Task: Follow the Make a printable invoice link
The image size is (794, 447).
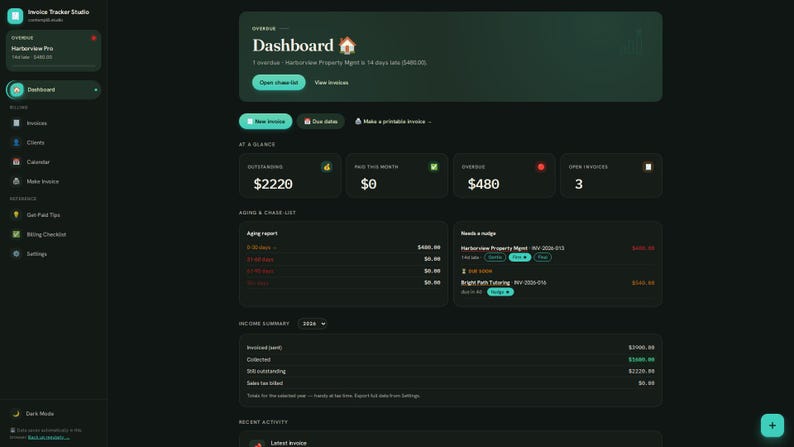Action: (x=393, y=121)
